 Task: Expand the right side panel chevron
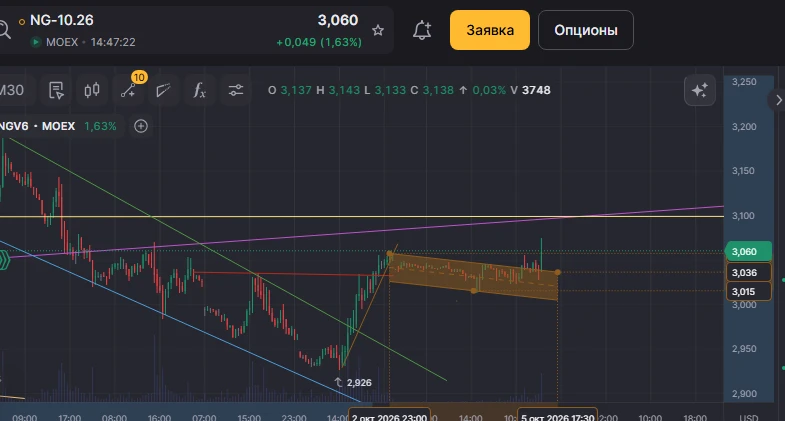click(778, 100)
